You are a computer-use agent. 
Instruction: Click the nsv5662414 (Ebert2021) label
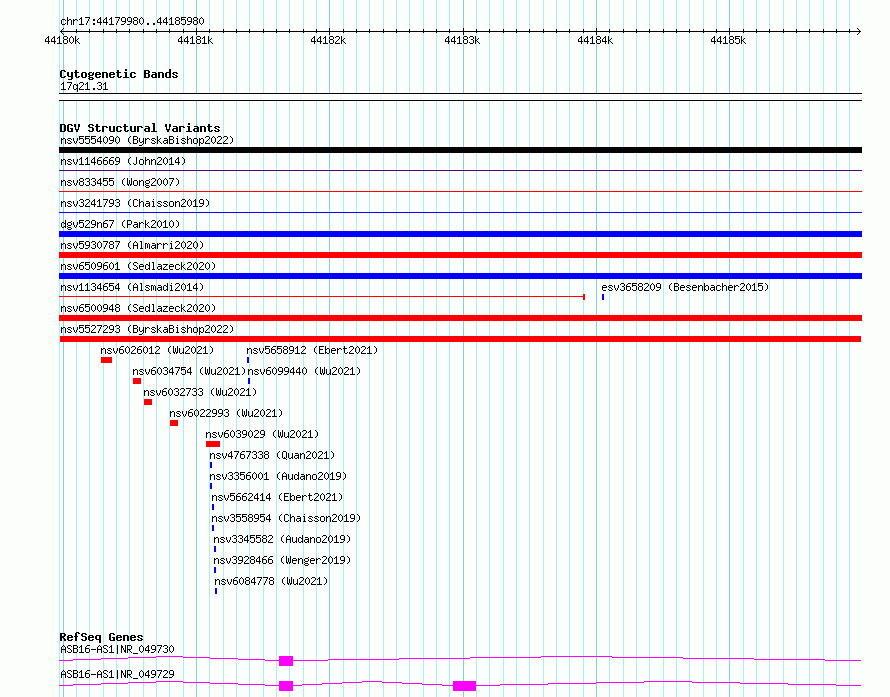coord(277,497)
